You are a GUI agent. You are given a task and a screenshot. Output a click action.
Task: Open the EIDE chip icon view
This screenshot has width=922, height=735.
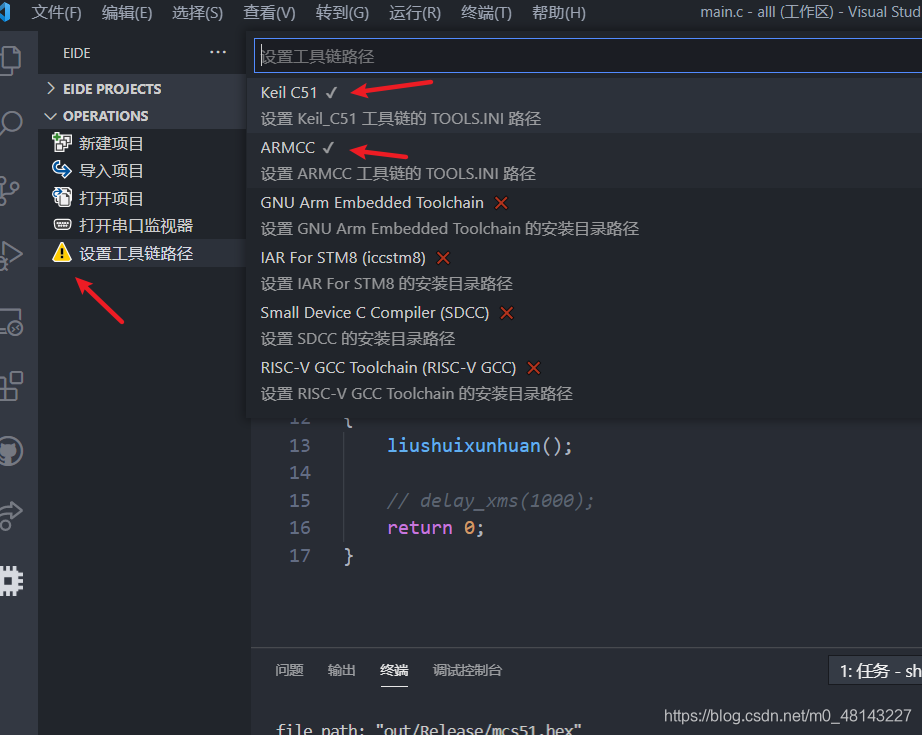coord(10,581)
